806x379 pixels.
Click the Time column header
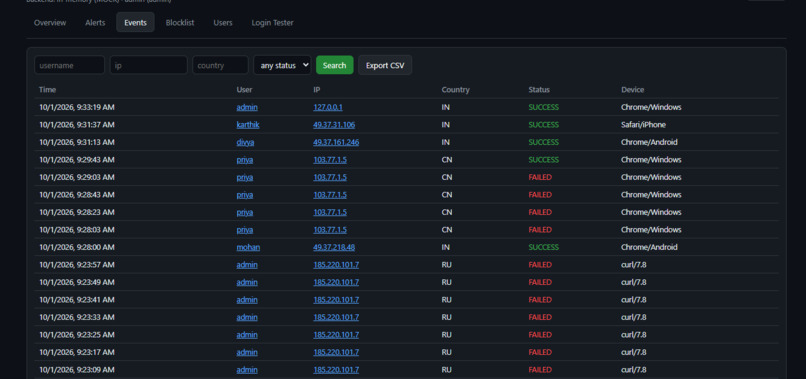(x=47, y=90)
